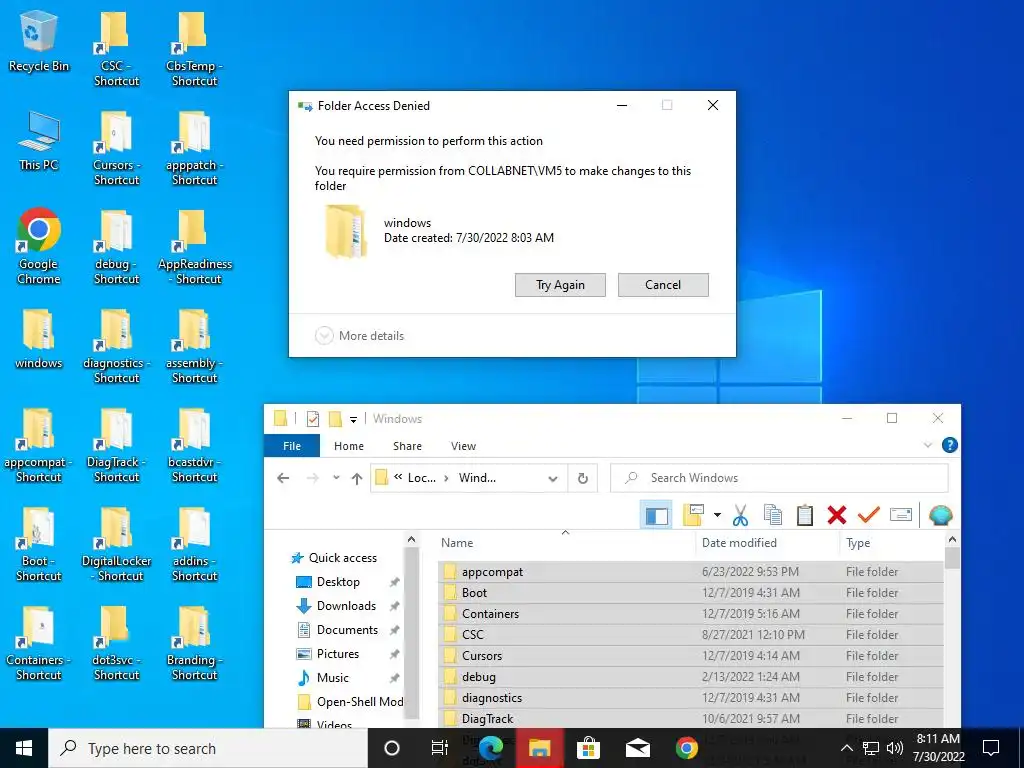
Task: Refresh the Windows folder view
Action: click(x=583, y=478)
